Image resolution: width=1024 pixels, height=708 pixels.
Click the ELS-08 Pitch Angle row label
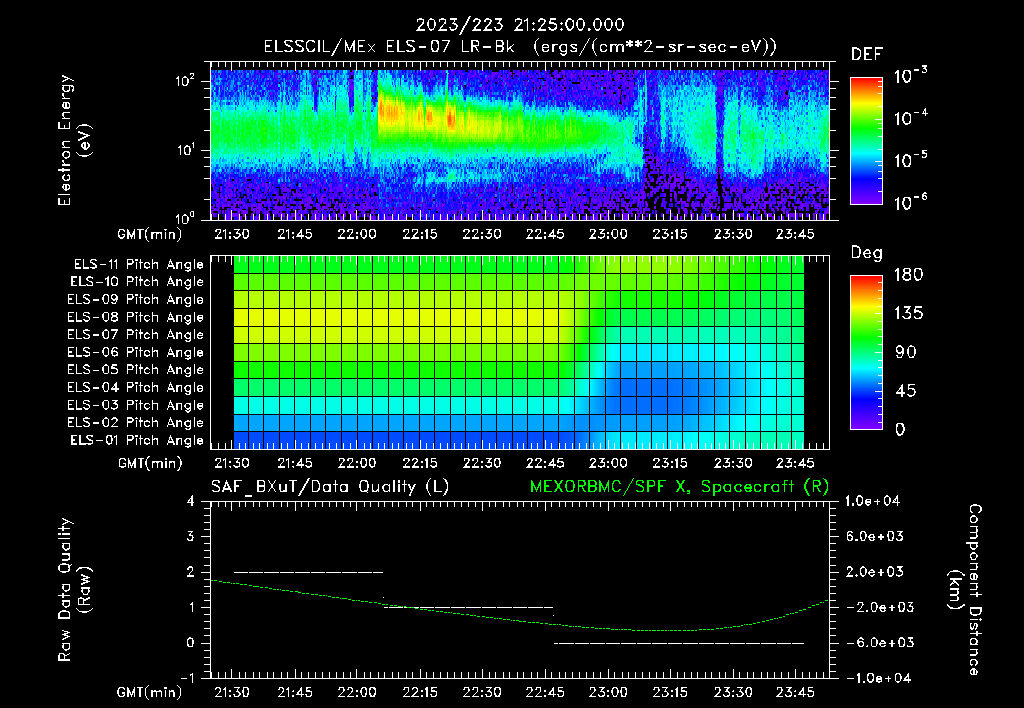pyautogui.click(x=135, y=317)
